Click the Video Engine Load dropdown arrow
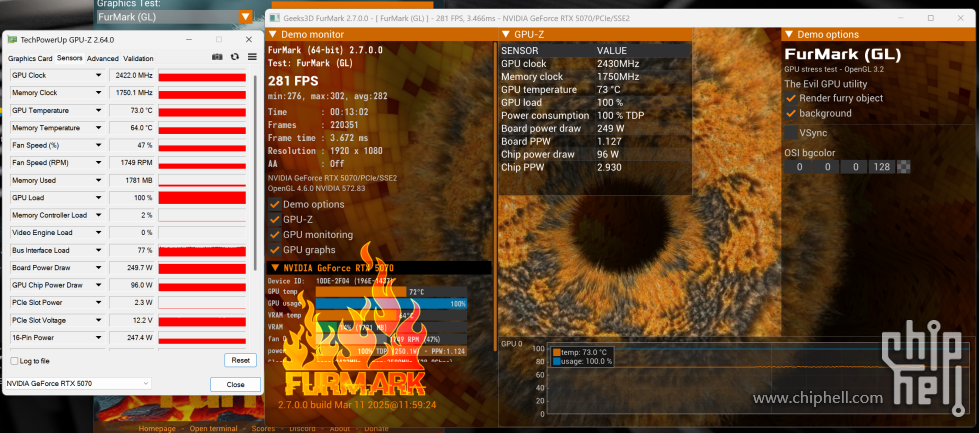This screenshot has height=433, width=979. (x=98, y=233)
